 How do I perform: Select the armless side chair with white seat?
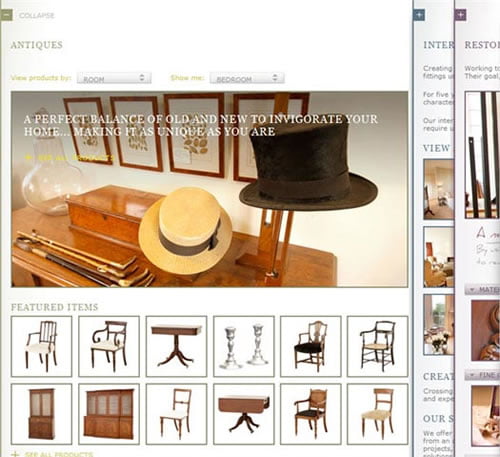[176, 414]
